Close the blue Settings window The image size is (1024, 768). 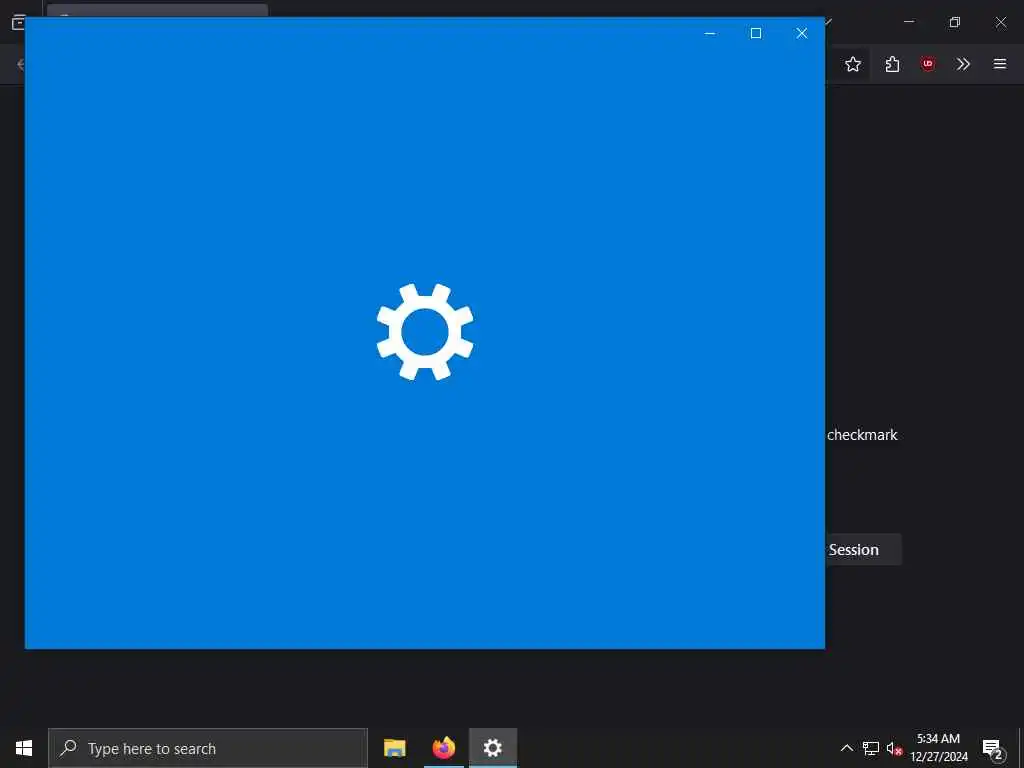click(802, 33)
